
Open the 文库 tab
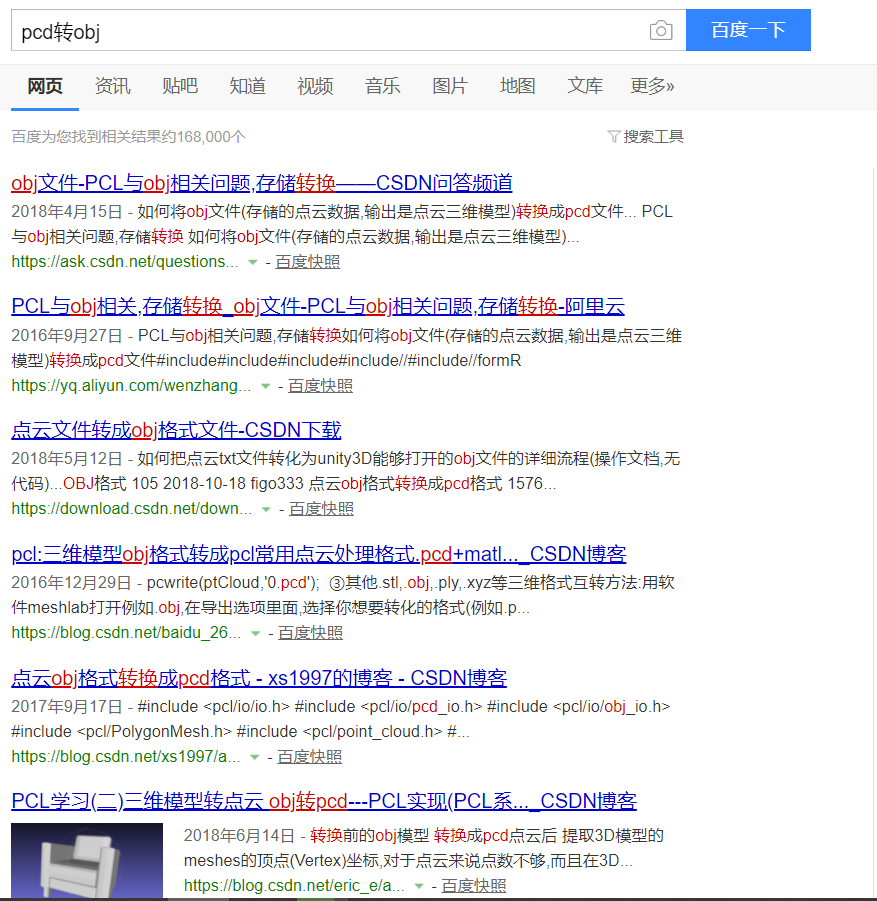coord(585,86)
